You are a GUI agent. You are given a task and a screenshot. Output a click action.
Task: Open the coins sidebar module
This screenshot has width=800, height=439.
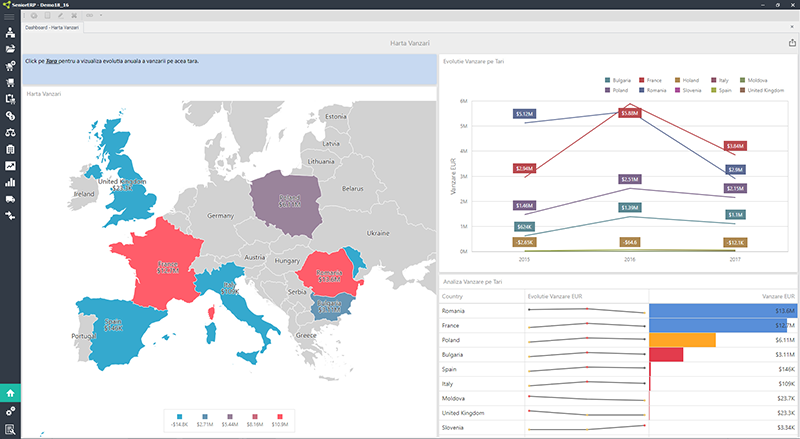click(x=10, y=116)
